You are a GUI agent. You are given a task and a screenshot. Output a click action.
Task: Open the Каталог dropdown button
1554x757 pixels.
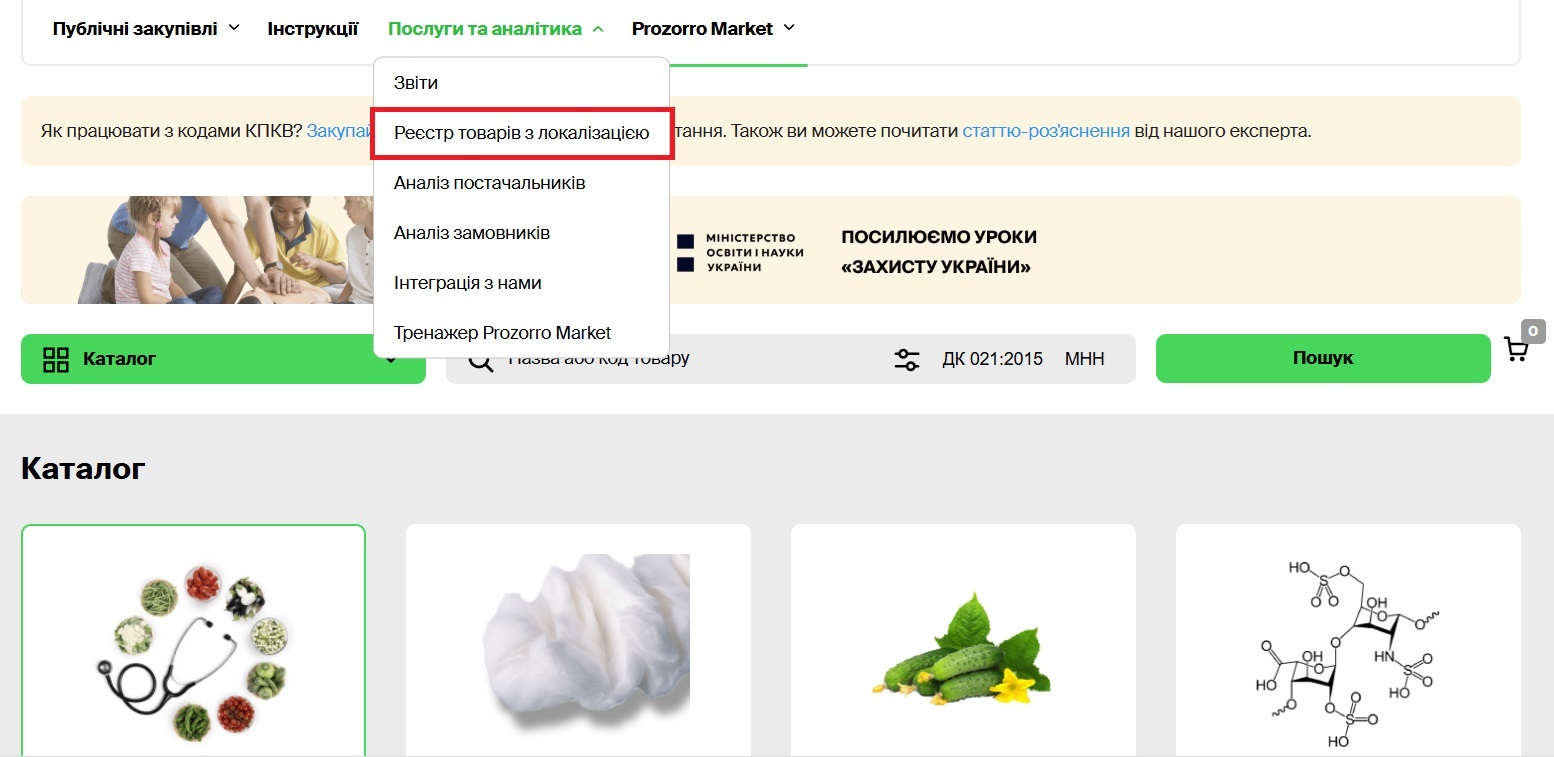pos(223,359)
